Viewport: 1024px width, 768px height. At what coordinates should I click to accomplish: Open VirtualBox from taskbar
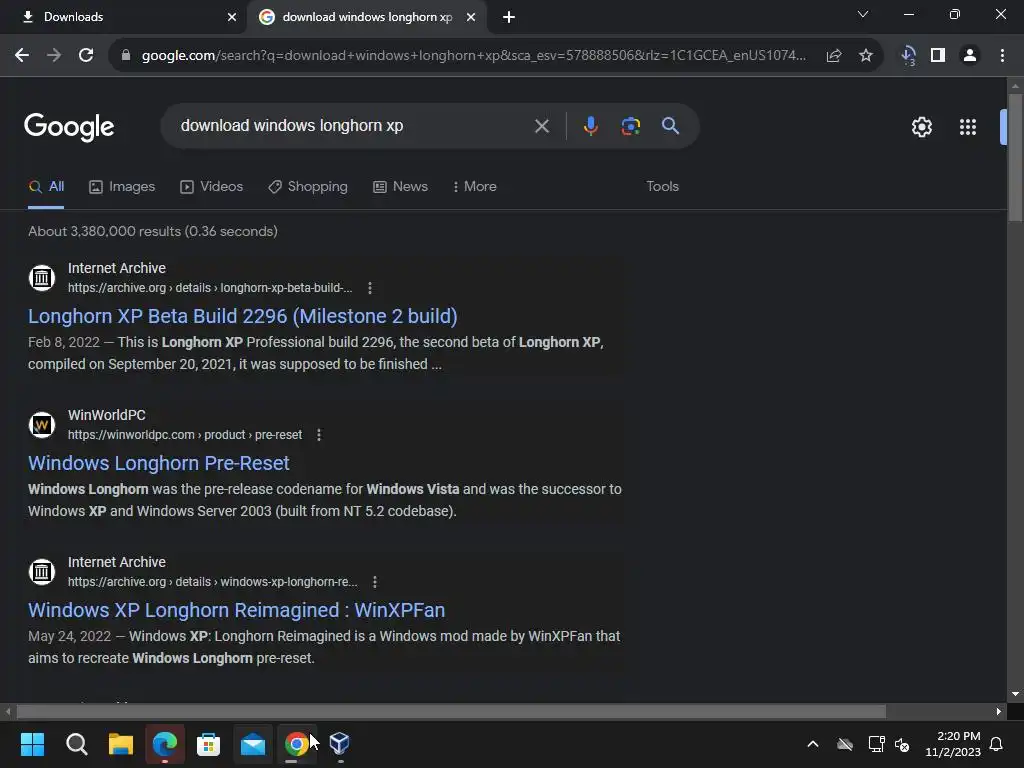pos(340,743)
